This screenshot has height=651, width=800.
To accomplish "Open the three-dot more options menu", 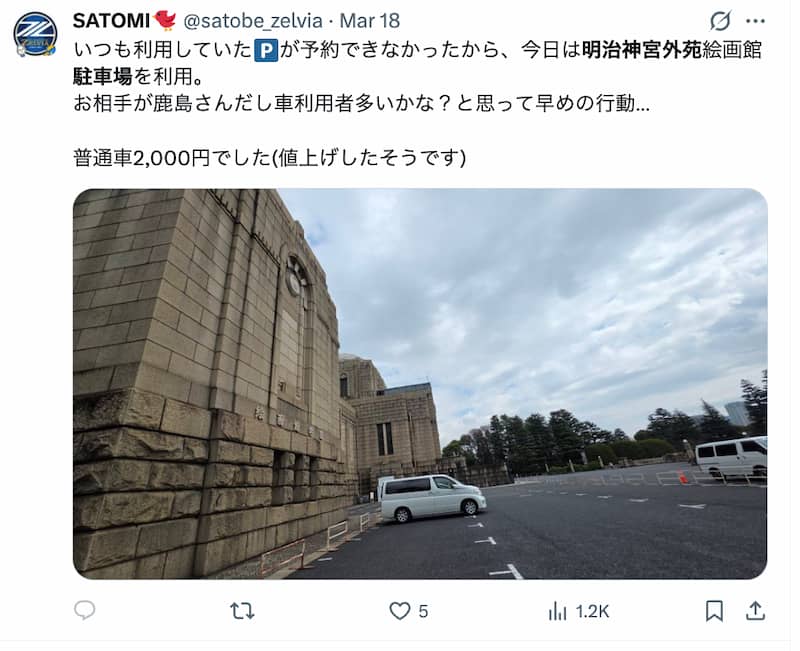I will pyautogui.click(x=755, y=21).
